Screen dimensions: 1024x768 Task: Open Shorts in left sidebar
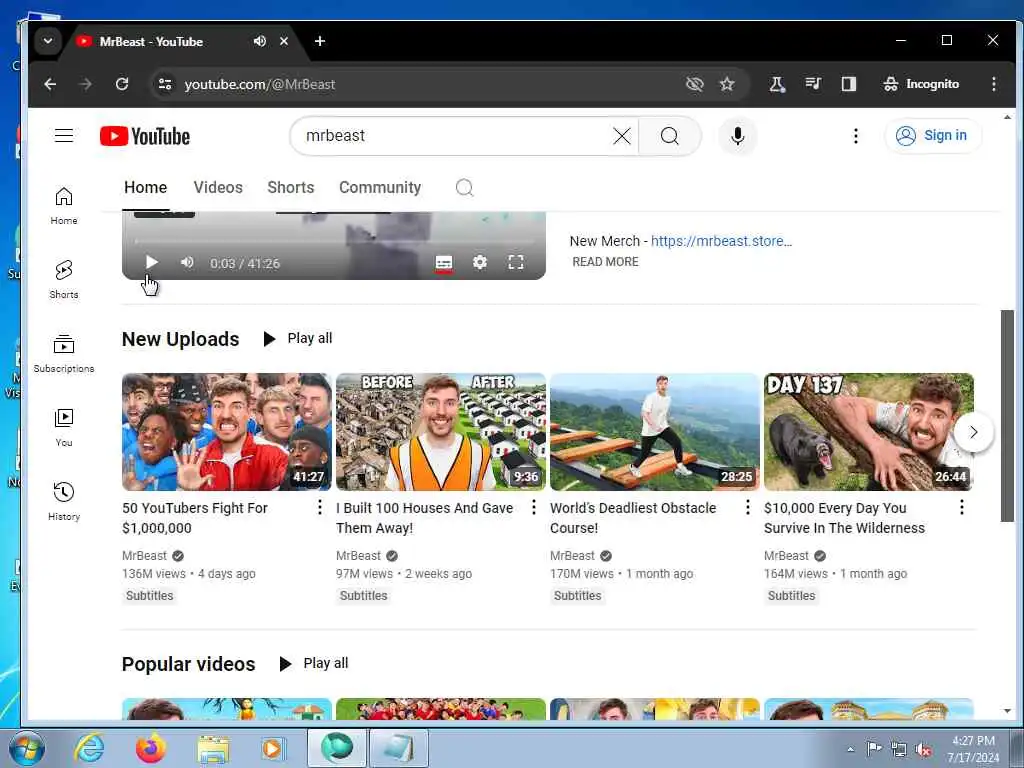pyautogui.click(x=64, y=280)
